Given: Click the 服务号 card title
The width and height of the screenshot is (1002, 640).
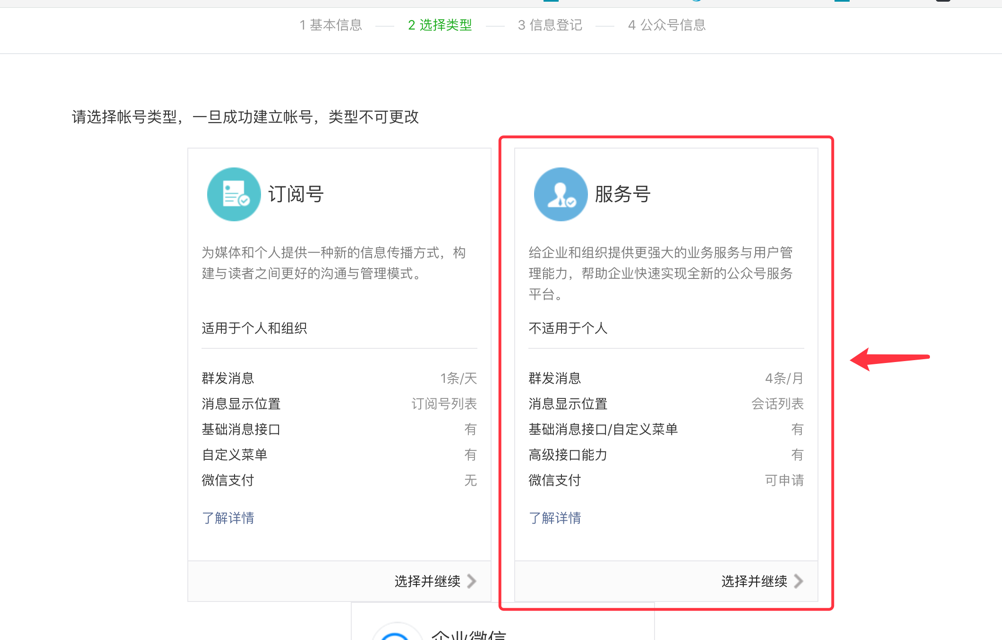Looking at the screenshot, I should pyautogui.click(x=622, y=194).
